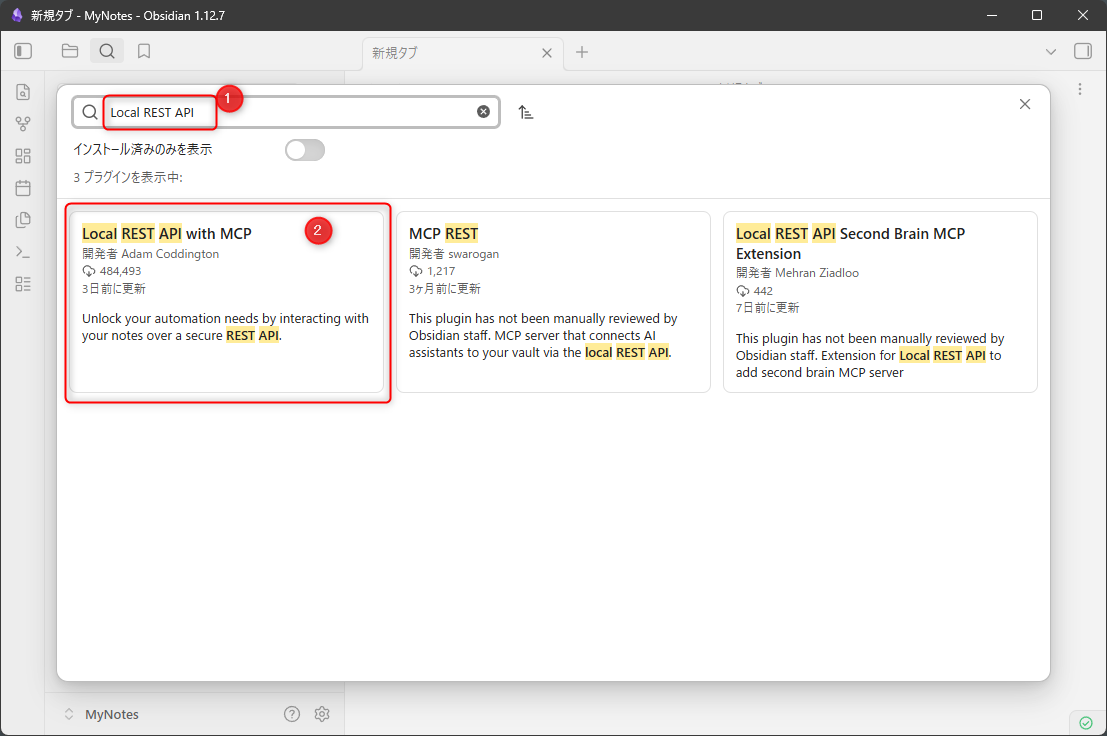Open help icon next to MyNotes
The image size is (1107, 736).
(x=292, y=714)
